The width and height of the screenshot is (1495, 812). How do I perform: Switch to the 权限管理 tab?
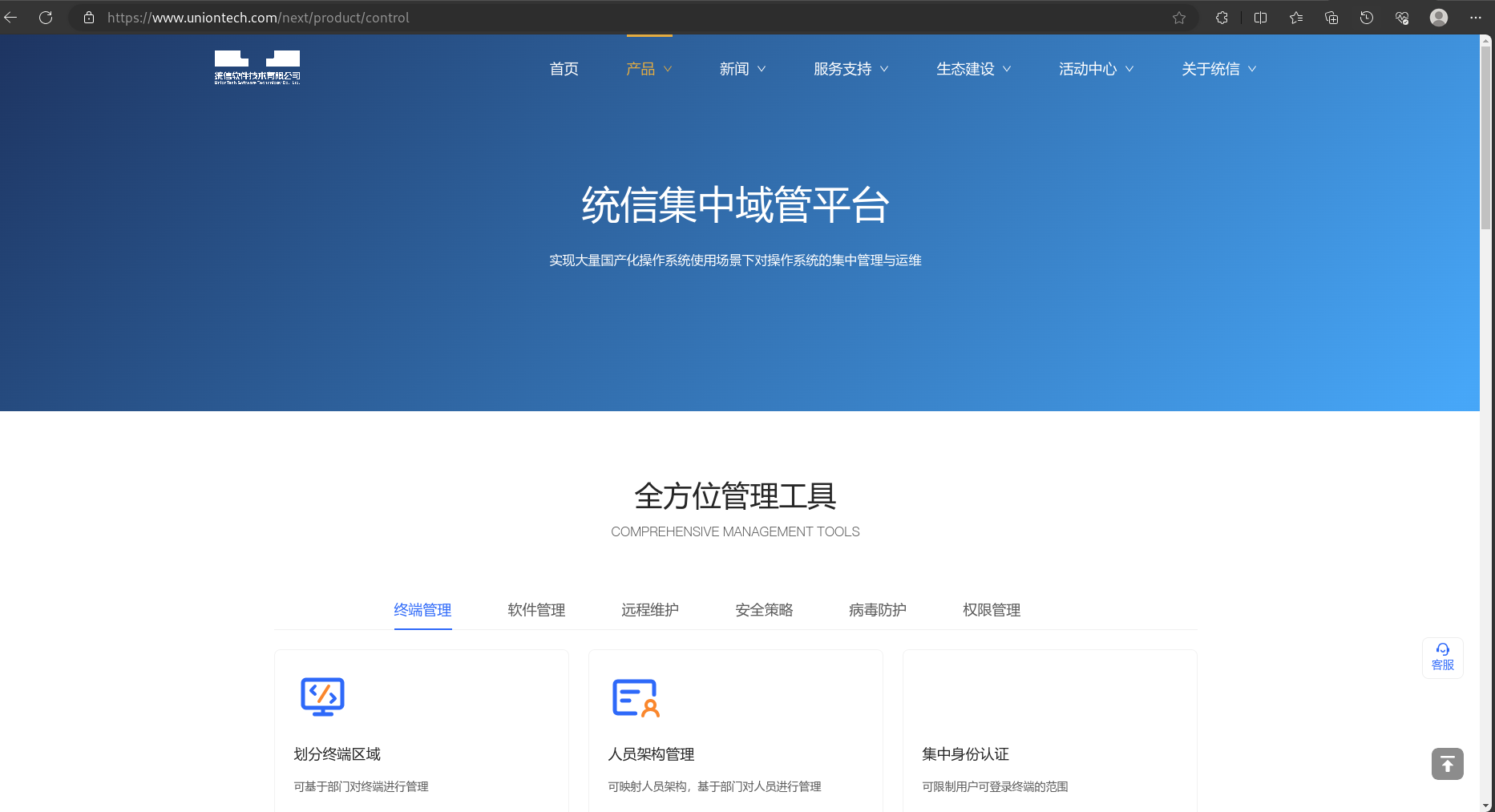coord(992,610)
